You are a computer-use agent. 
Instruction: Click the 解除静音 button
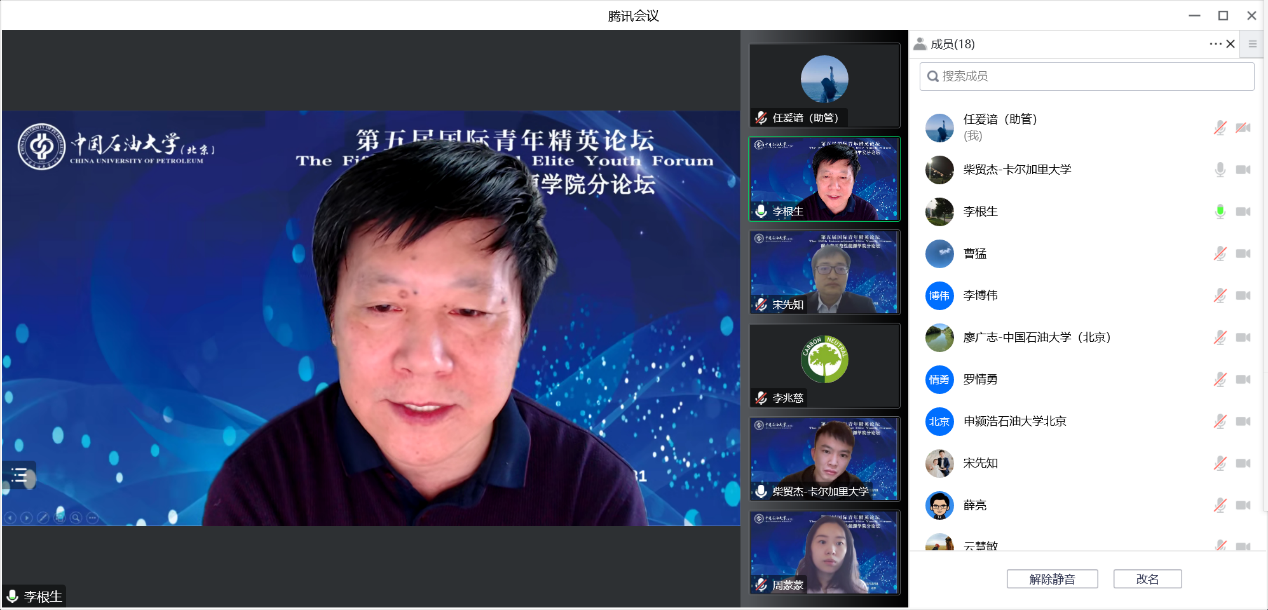[1052, 579]
